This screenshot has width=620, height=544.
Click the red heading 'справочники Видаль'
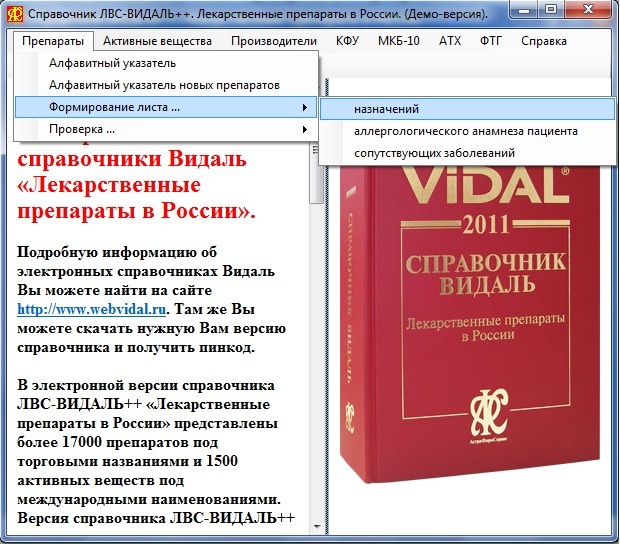132,159
